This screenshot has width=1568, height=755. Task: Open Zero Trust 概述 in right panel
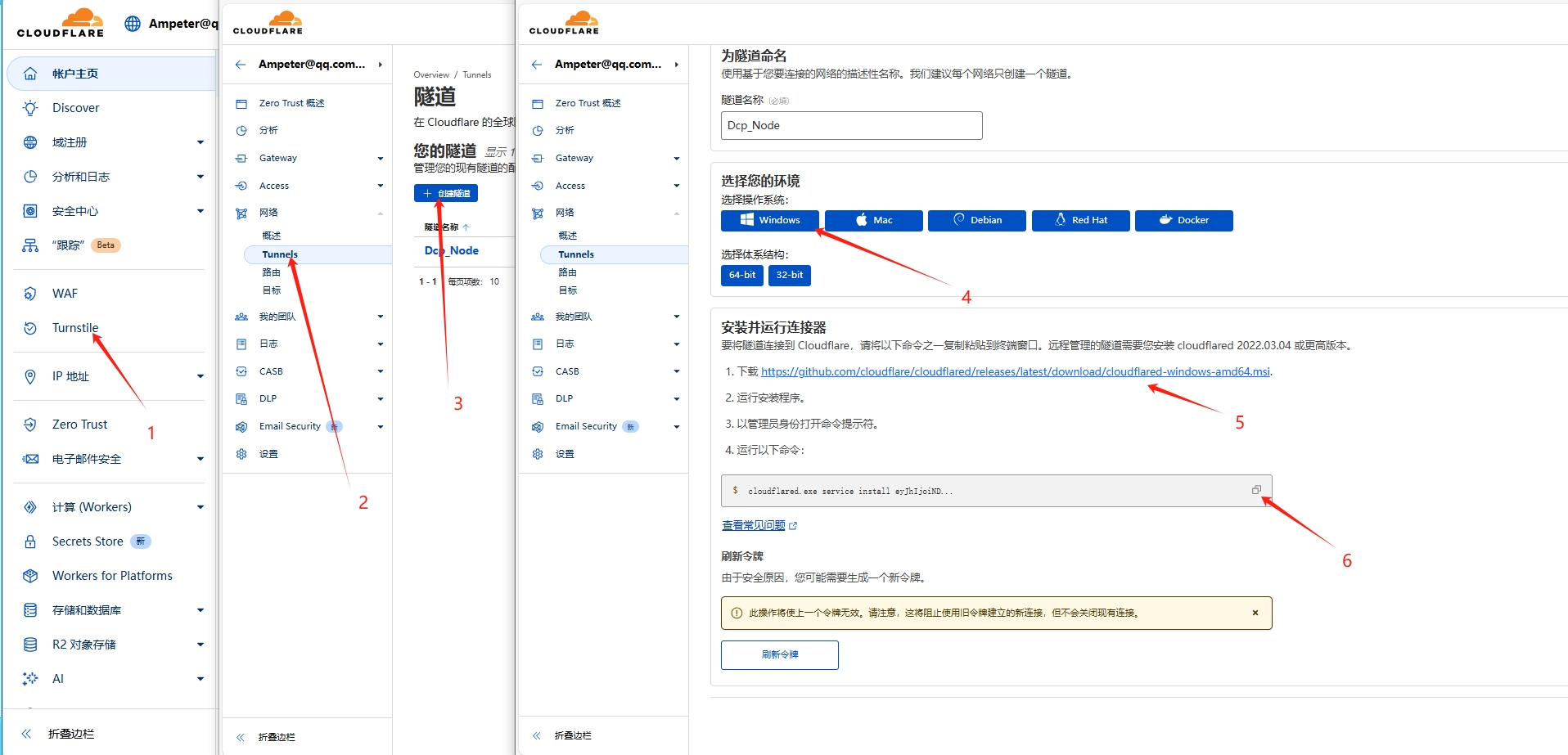(588, 103)
